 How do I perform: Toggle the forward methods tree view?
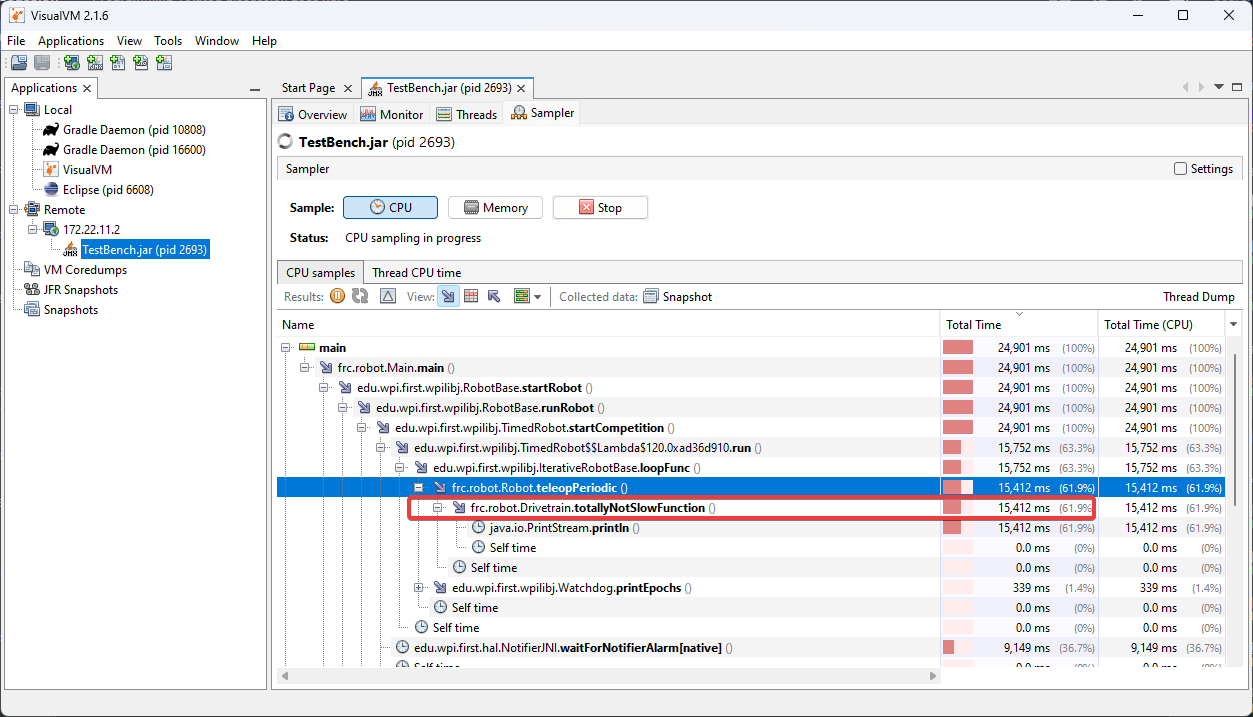tap(448, 296)
